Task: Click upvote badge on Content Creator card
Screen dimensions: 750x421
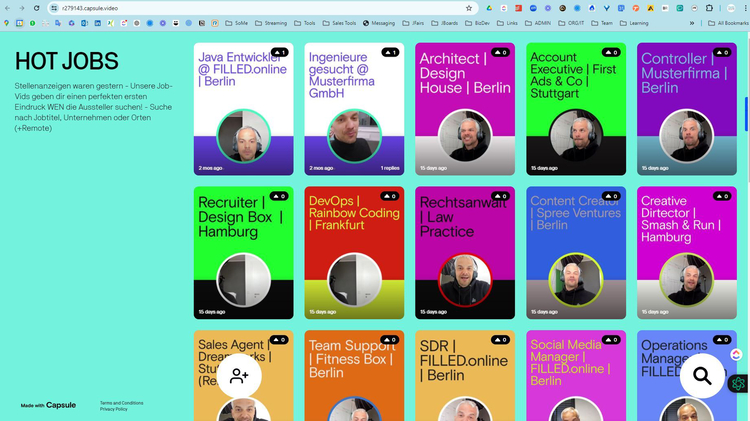Action: point(612,196)
